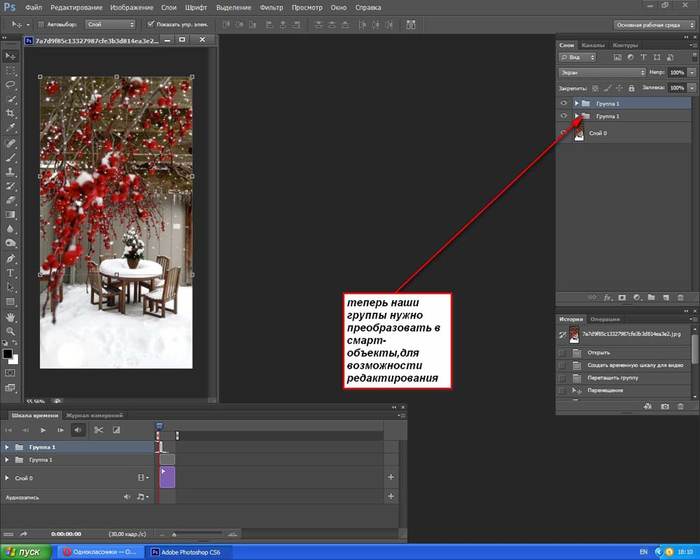Open the Экран blend mode dropdown
Image resolution: width=700 pixels, height=560 pixels.
(x=602, y=72)
